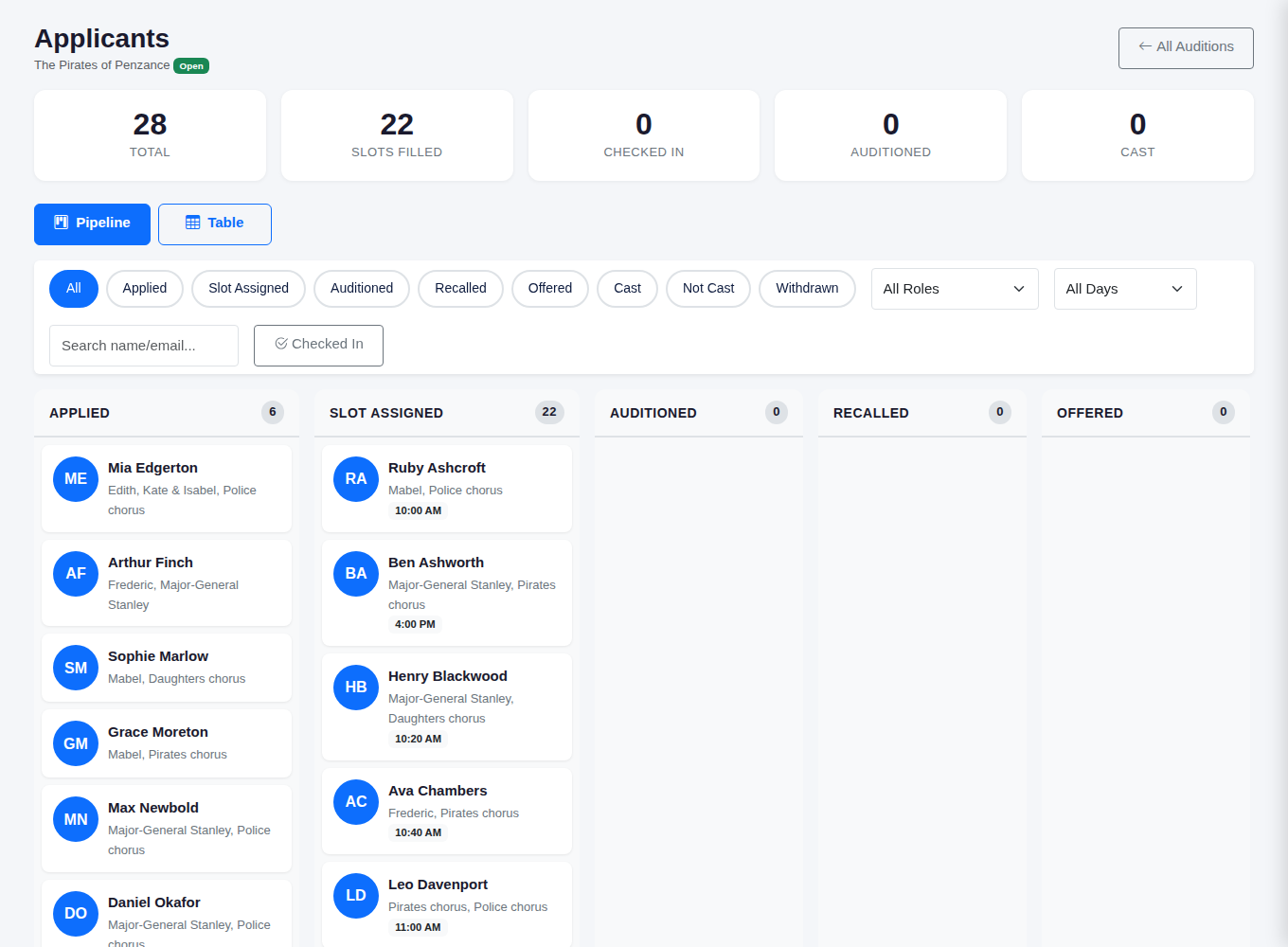Click the chevron in All Roles selector
The height and width of the screenshot is (947, 1288).
(x=1019, y=289)
